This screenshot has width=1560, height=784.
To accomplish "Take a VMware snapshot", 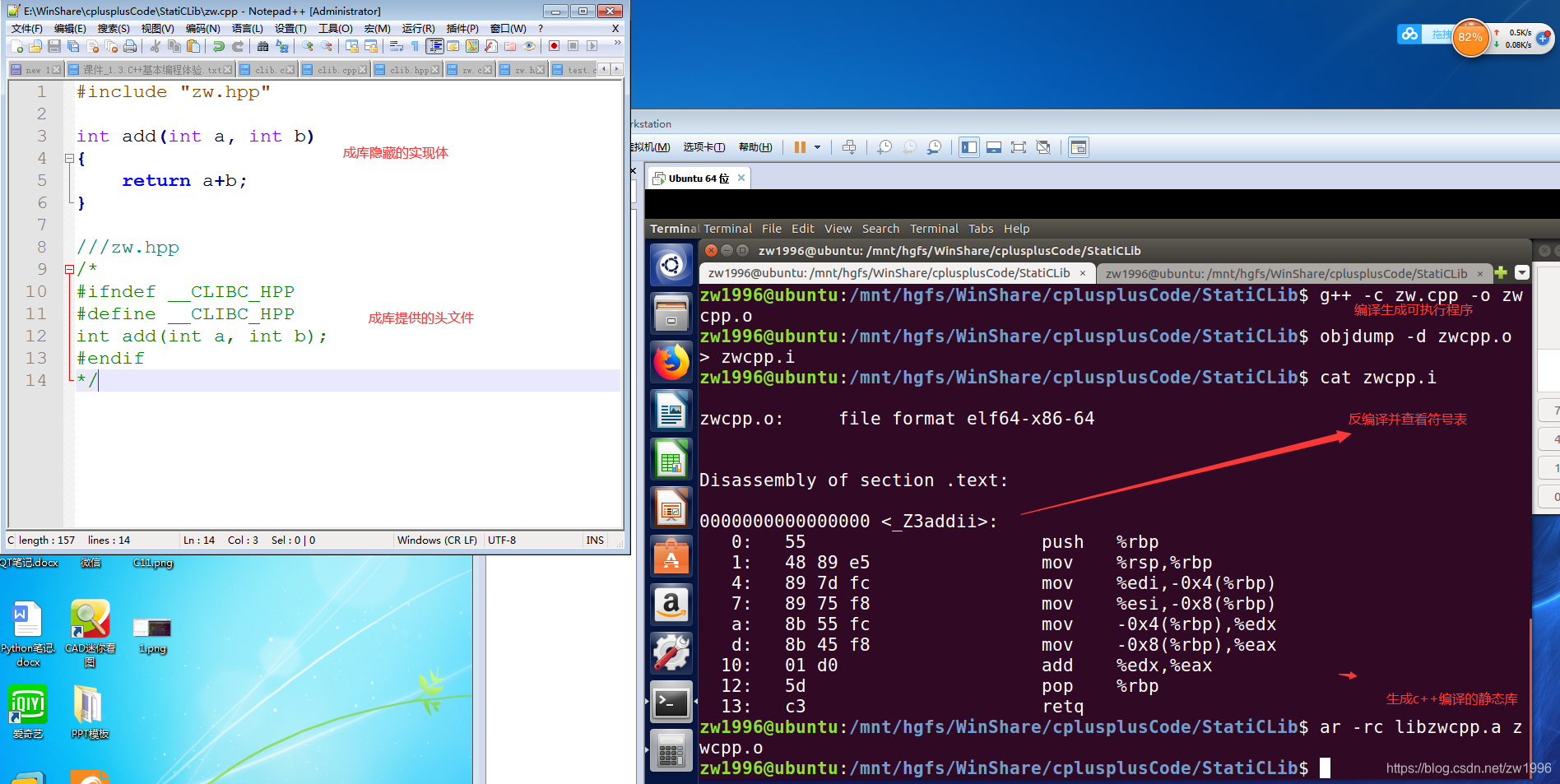I will tap(884, 147).
